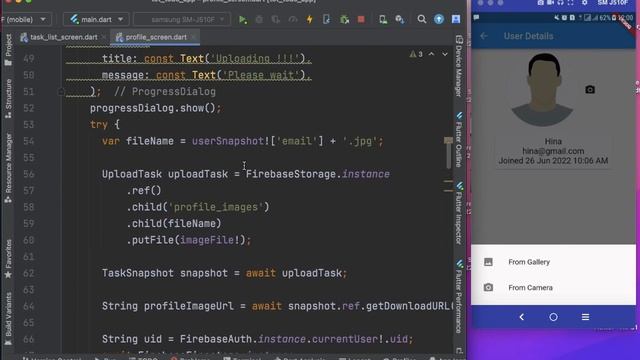Open the Flutter Performance side panel
The image size is (640, 360).
tap(459, 296)
